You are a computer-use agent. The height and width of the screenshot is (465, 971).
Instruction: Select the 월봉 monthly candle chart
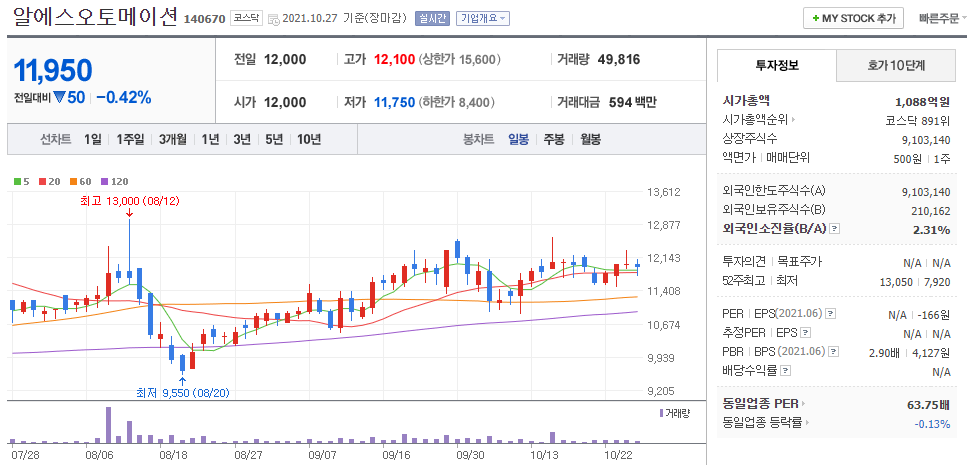590,139
